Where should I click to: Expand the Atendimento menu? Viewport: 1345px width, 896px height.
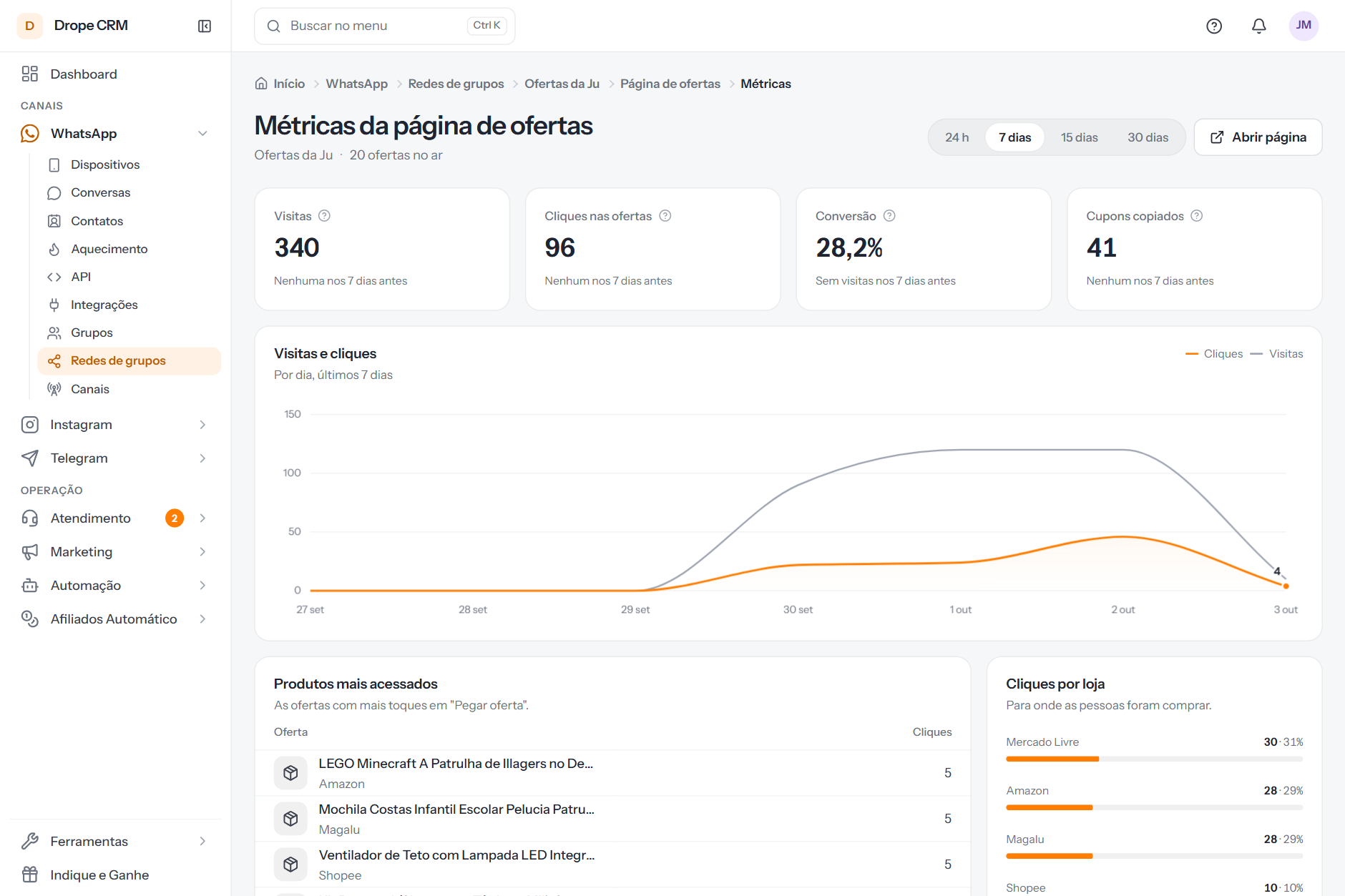point(202,518)
